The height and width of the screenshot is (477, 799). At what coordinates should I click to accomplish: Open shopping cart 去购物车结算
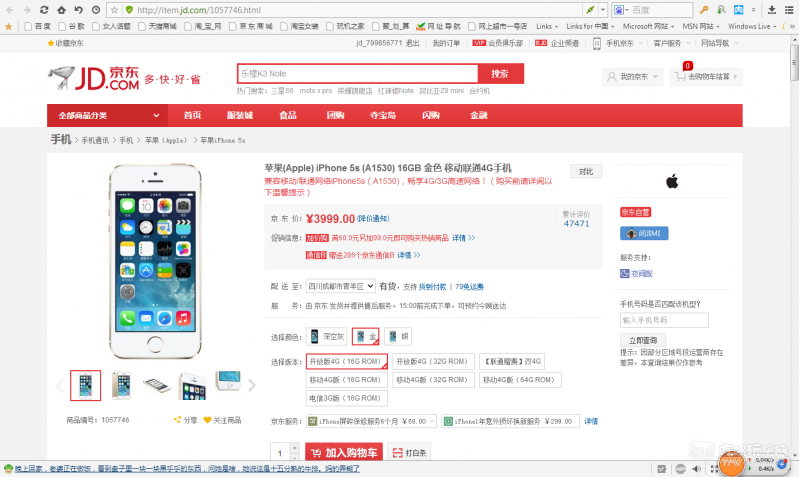(706, 76)
